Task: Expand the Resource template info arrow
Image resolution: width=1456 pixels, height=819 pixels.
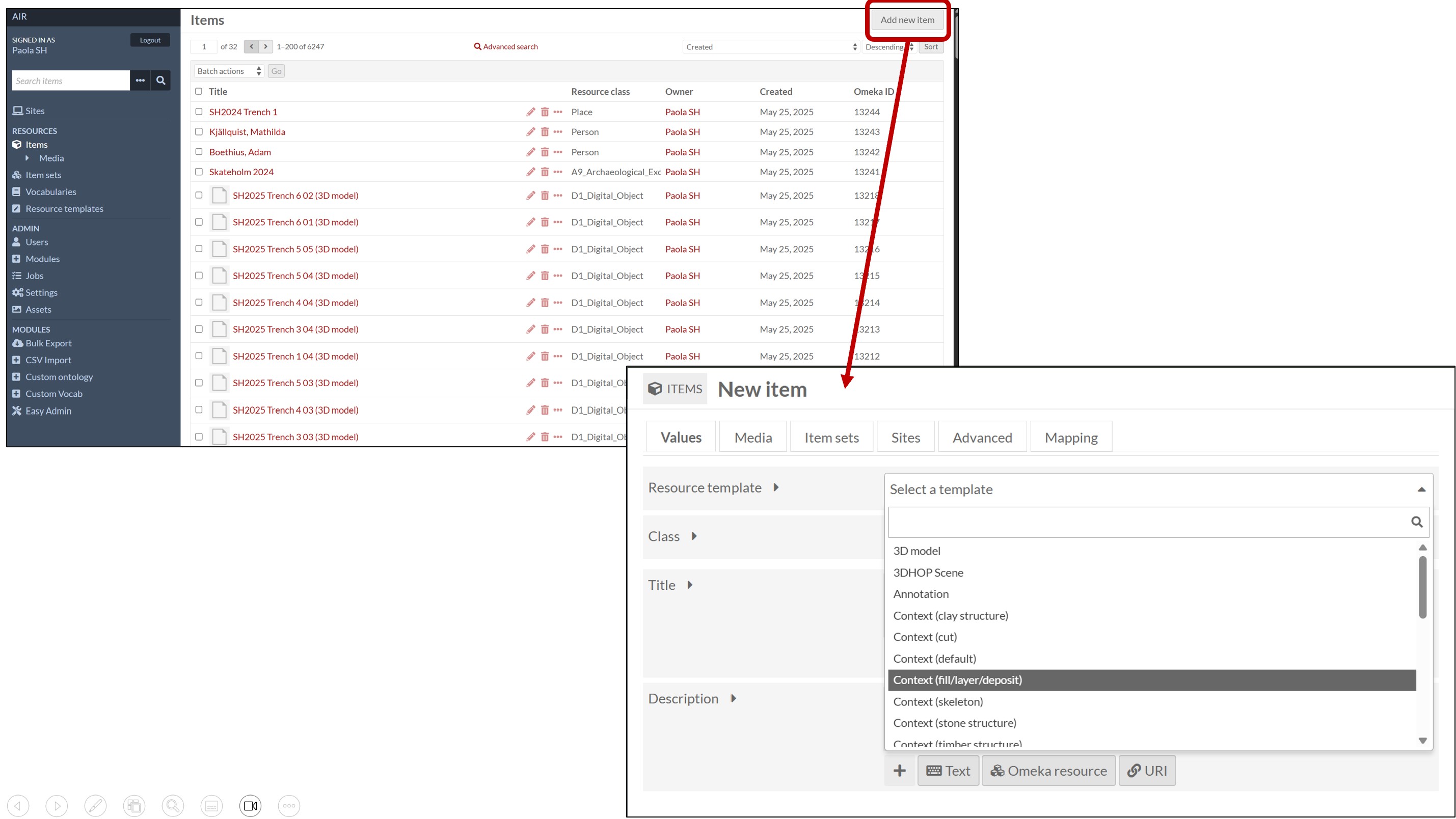Action: click(776, 487)
